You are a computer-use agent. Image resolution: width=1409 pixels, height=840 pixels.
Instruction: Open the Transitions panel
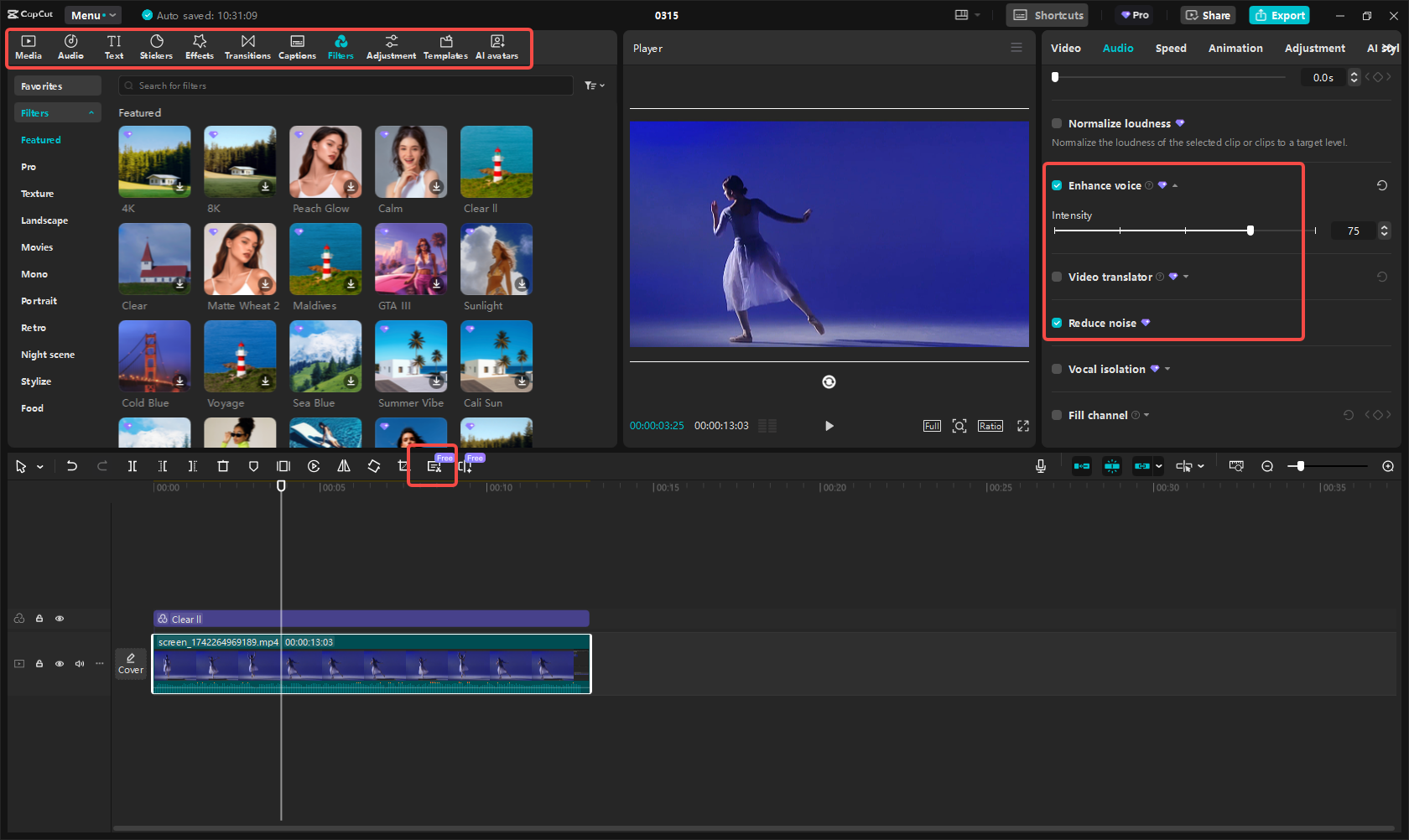[247, 46]
